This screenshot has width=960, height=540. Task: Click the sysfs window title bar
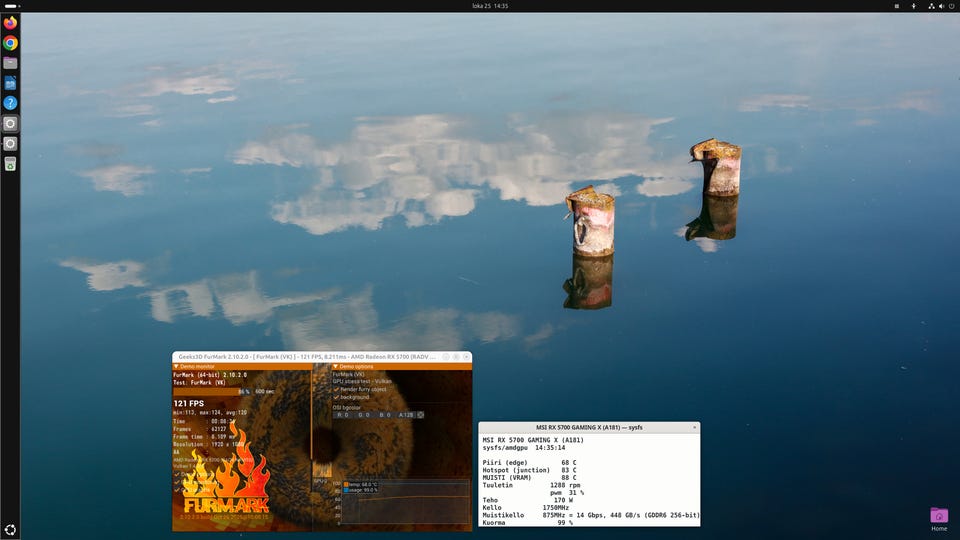click(589, 427)
